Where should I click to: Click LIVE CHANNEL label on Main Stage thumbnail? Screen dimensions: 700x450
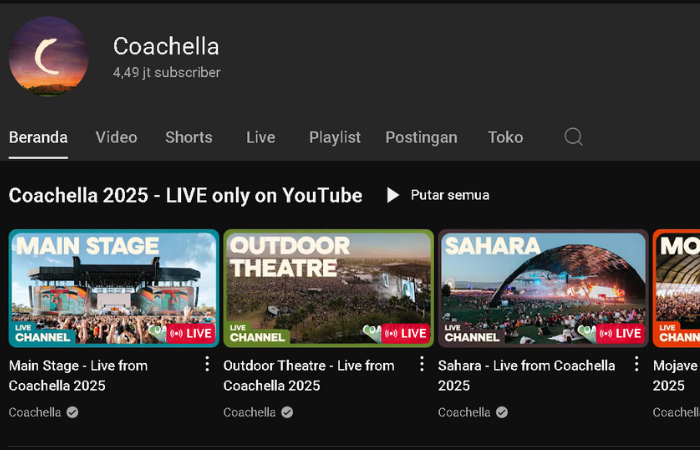(x=42, y=333)
